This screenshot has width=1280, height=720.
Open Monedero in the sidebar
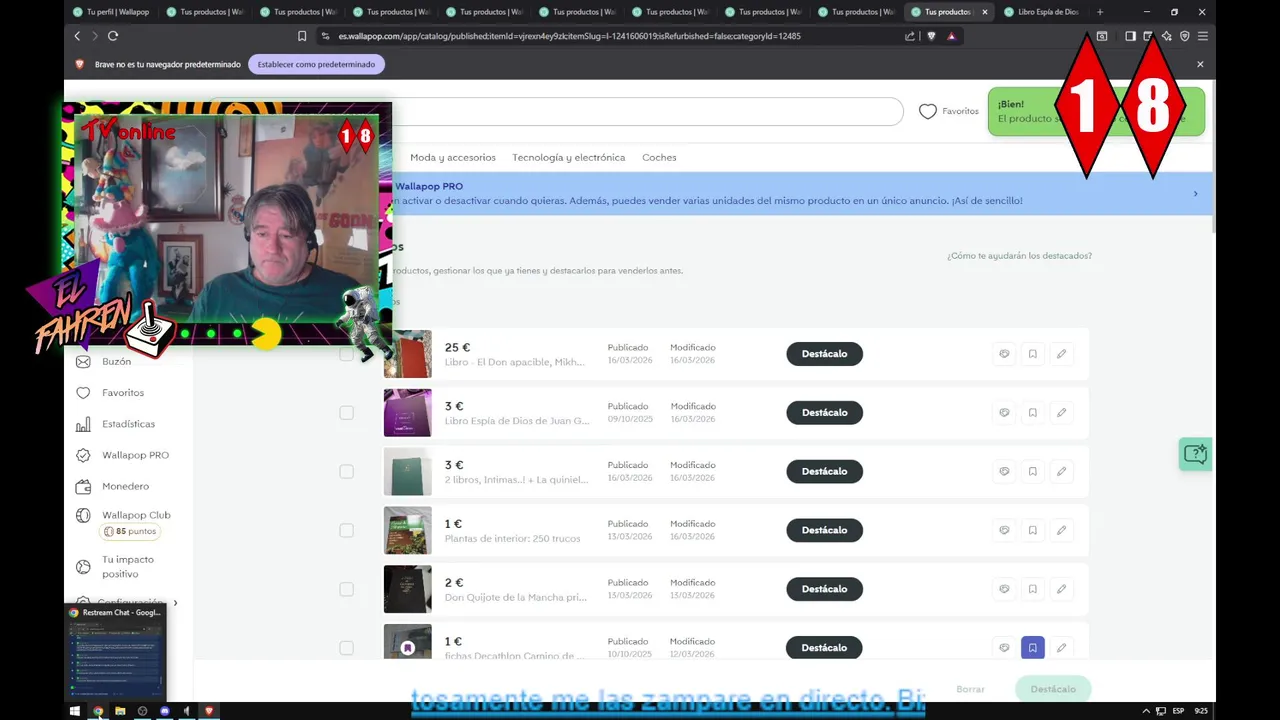[112, 486]
